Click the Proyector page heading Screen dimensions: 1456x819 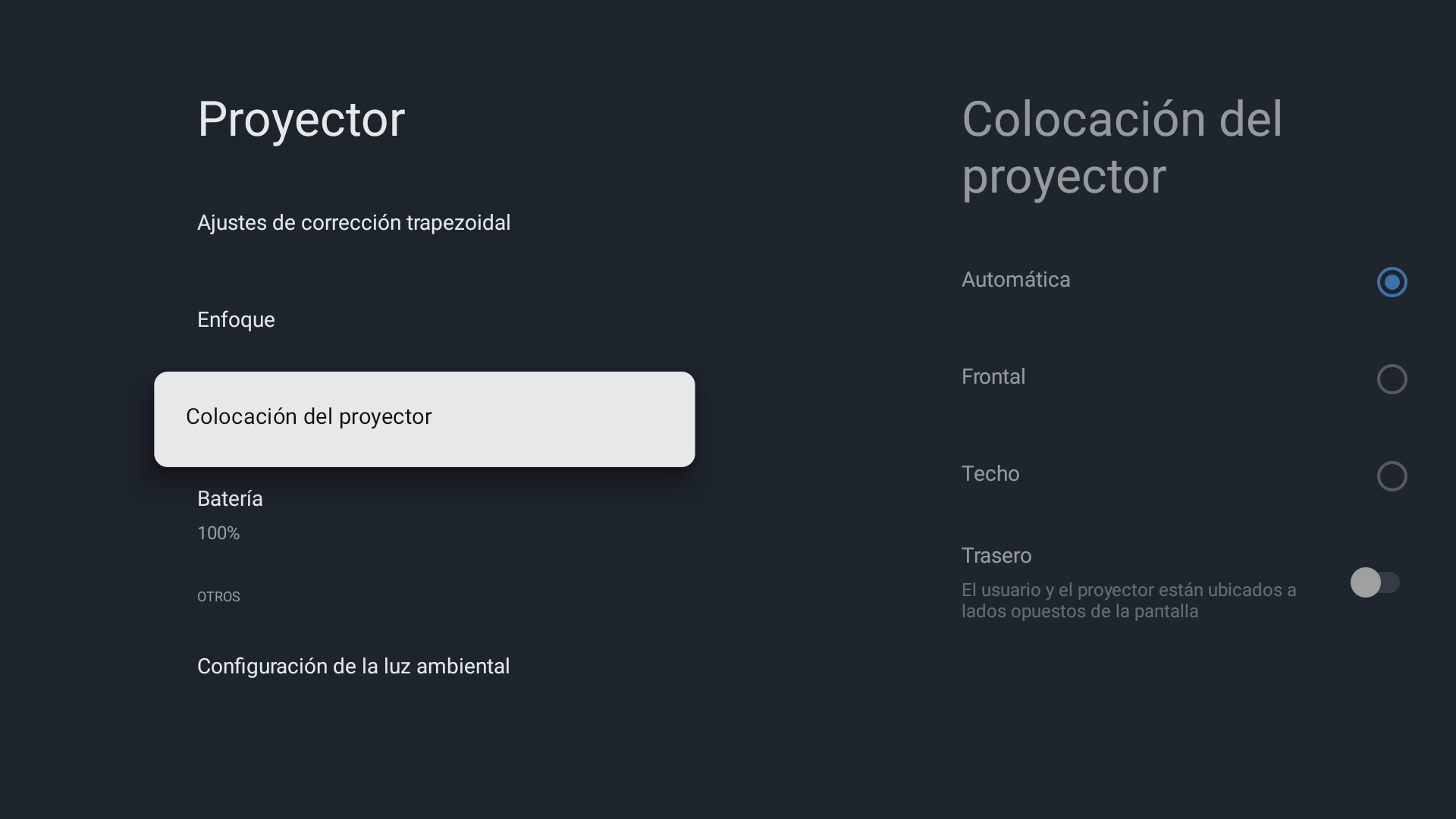(301, 120)
